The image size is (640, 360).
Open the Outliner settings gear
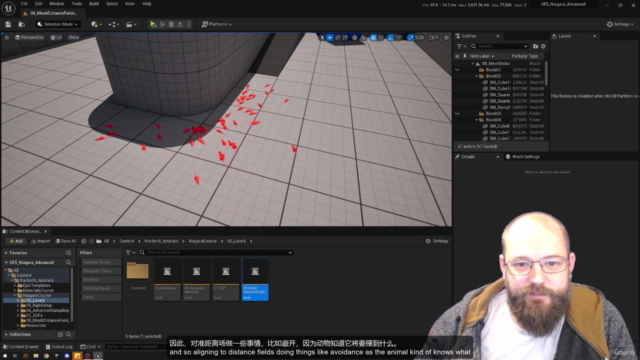543,47
